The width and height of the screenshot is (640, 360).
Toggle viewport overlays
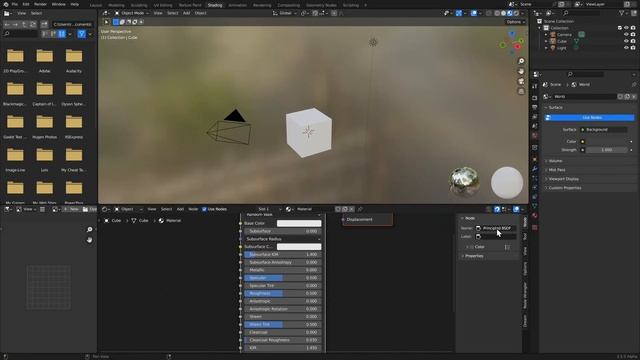pos(473,13)
